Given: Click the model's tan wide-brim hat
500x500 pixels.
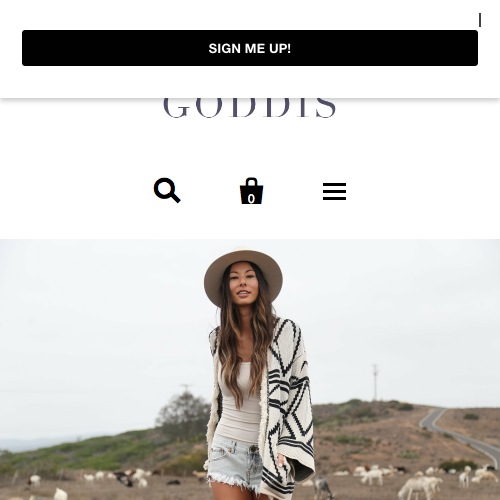Looking at the screenshot, I should (x=243, y=272).
